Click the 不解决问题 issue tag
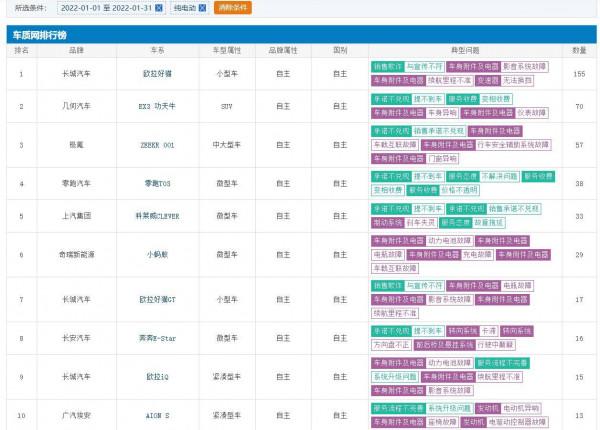Screen dimensions: 600x430 (499, 177)
